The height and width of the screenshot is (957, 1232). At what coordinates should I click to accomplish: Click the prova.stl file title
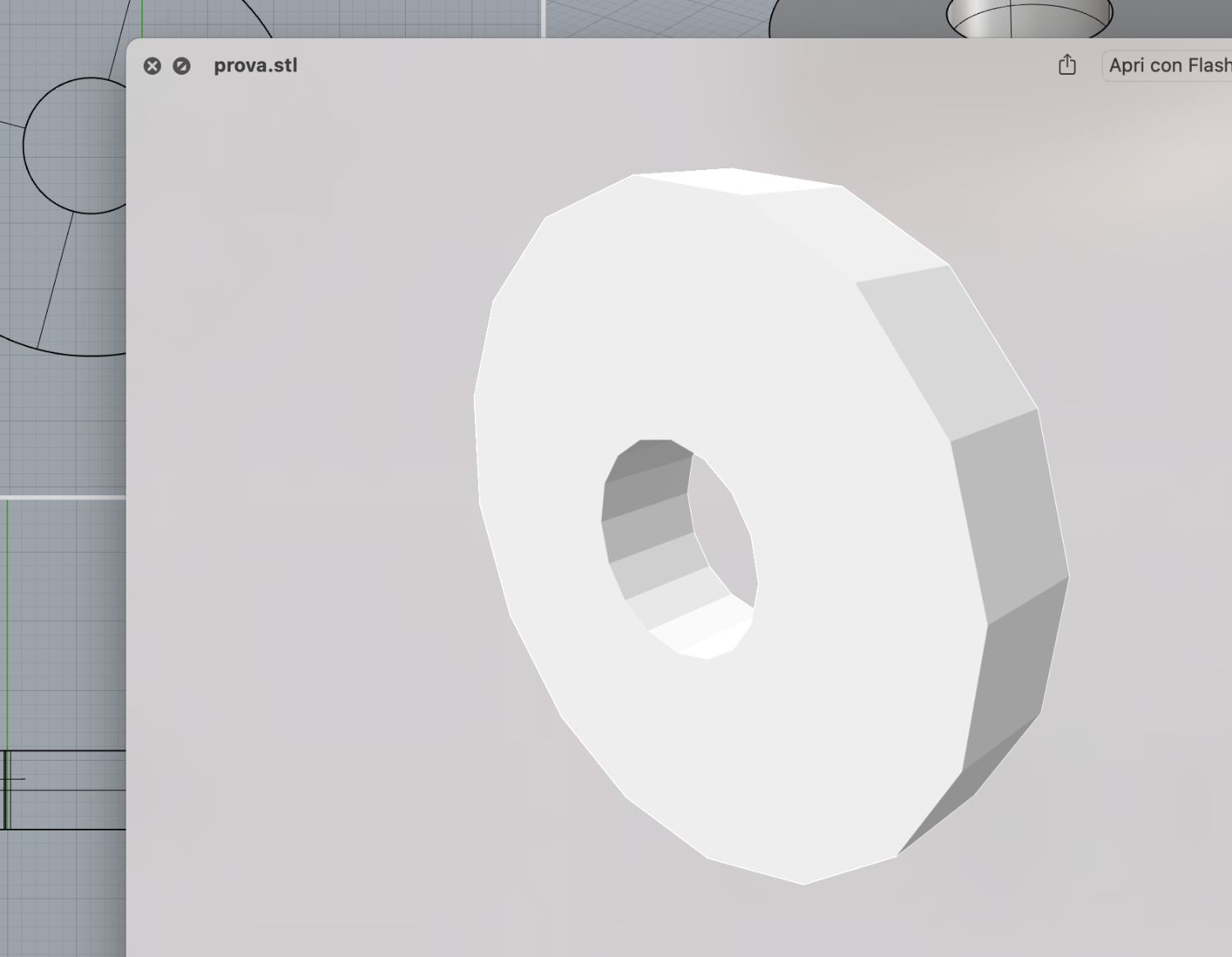tap(255, 66)
